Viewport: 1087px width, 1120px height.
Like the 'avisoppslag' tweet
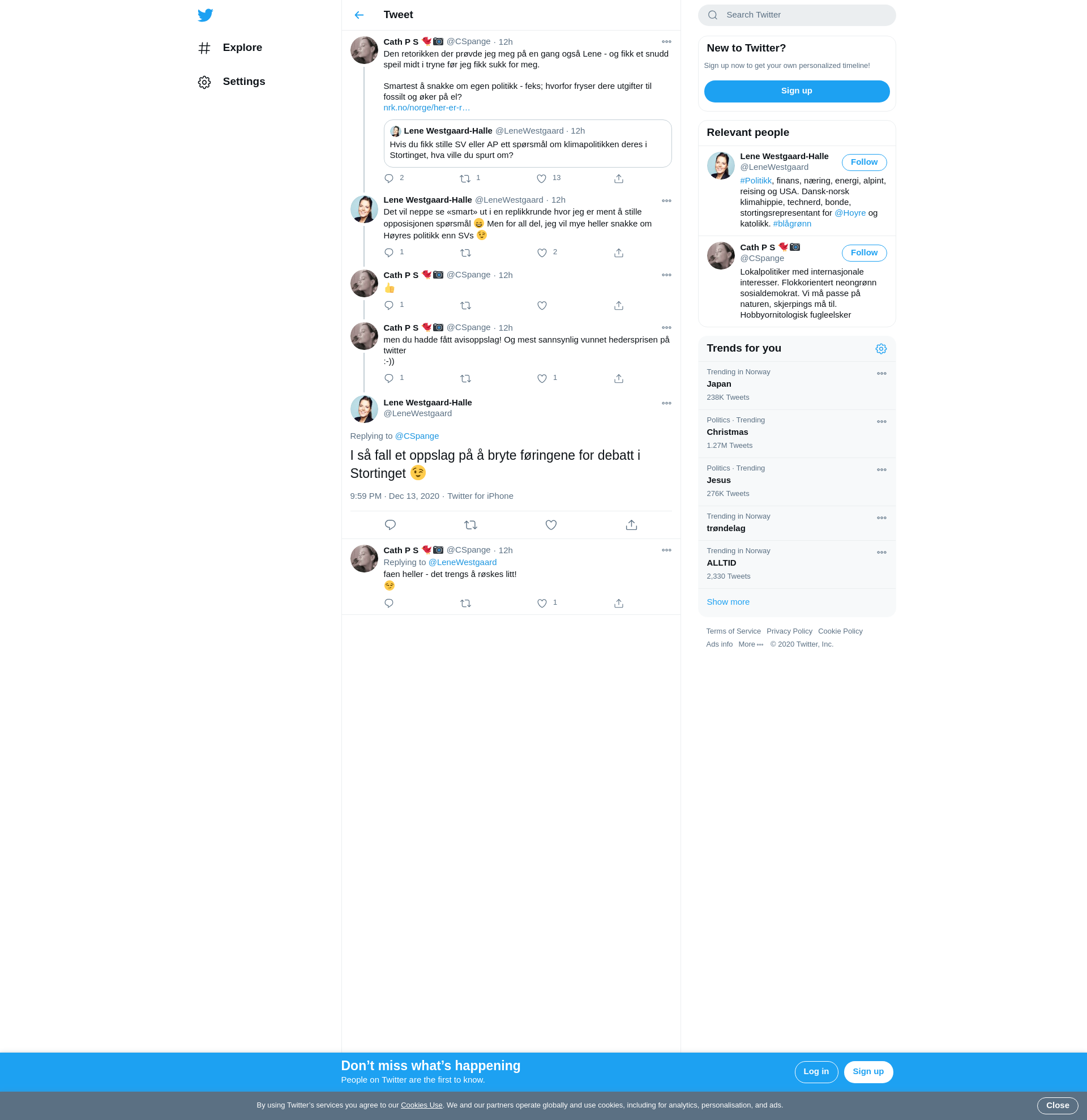click(x=541, y=378)
